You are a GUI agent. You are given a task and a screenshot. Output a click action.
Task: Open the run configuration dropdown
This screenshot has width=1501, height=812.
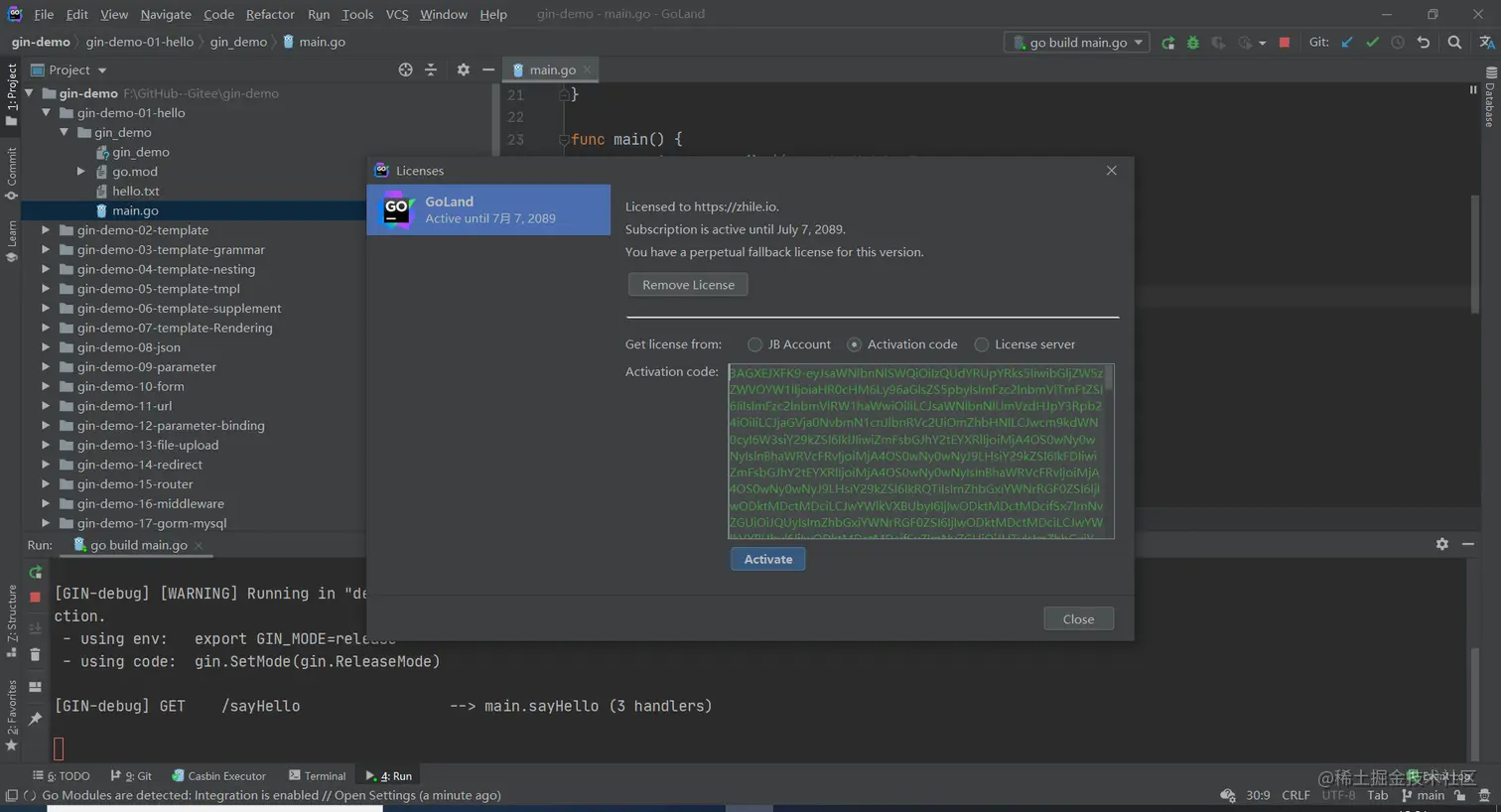click(1077, 43)
